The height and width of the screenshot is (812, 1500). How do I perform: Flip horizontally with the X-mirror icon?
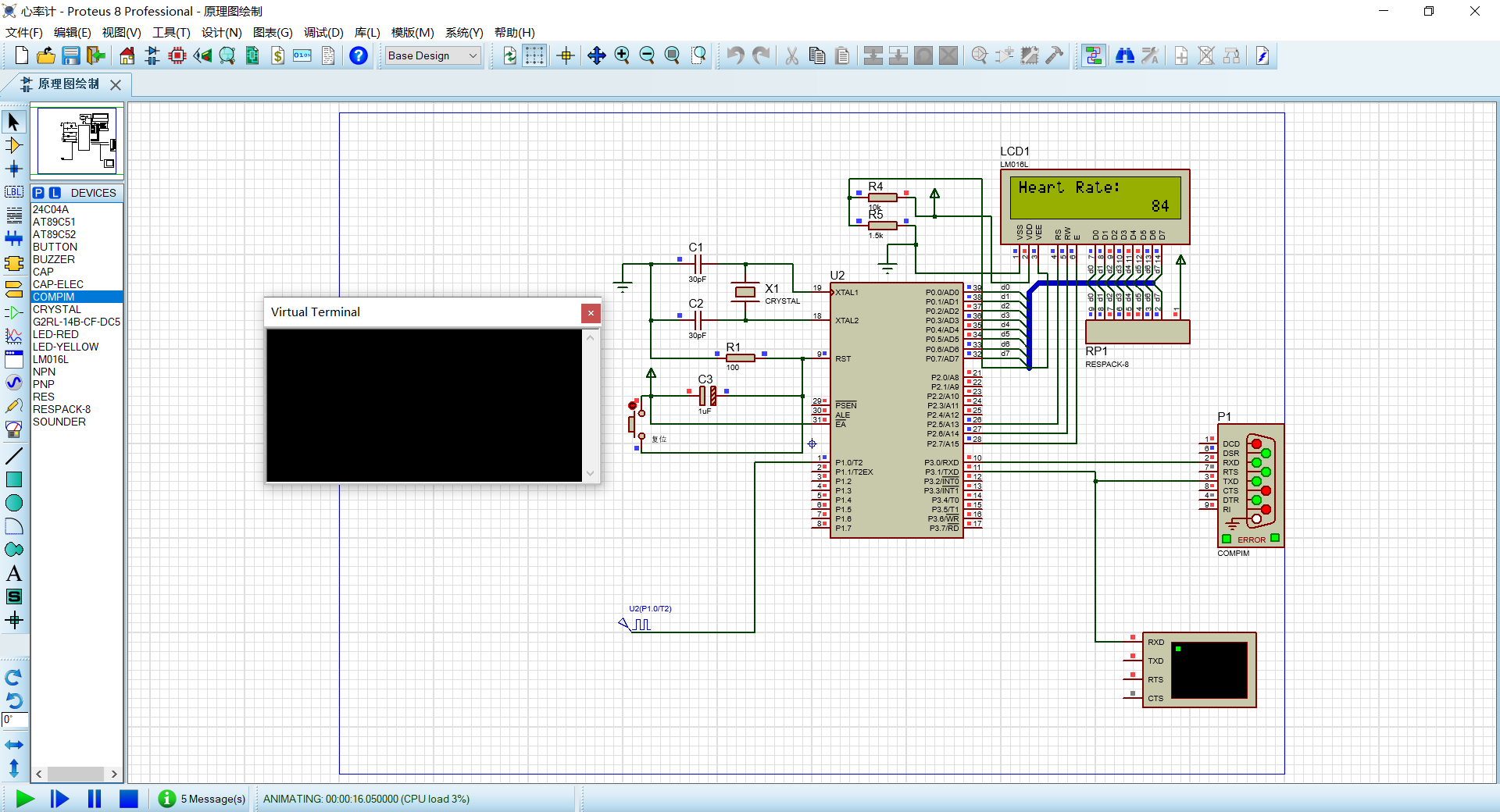[x=14, y=745]
